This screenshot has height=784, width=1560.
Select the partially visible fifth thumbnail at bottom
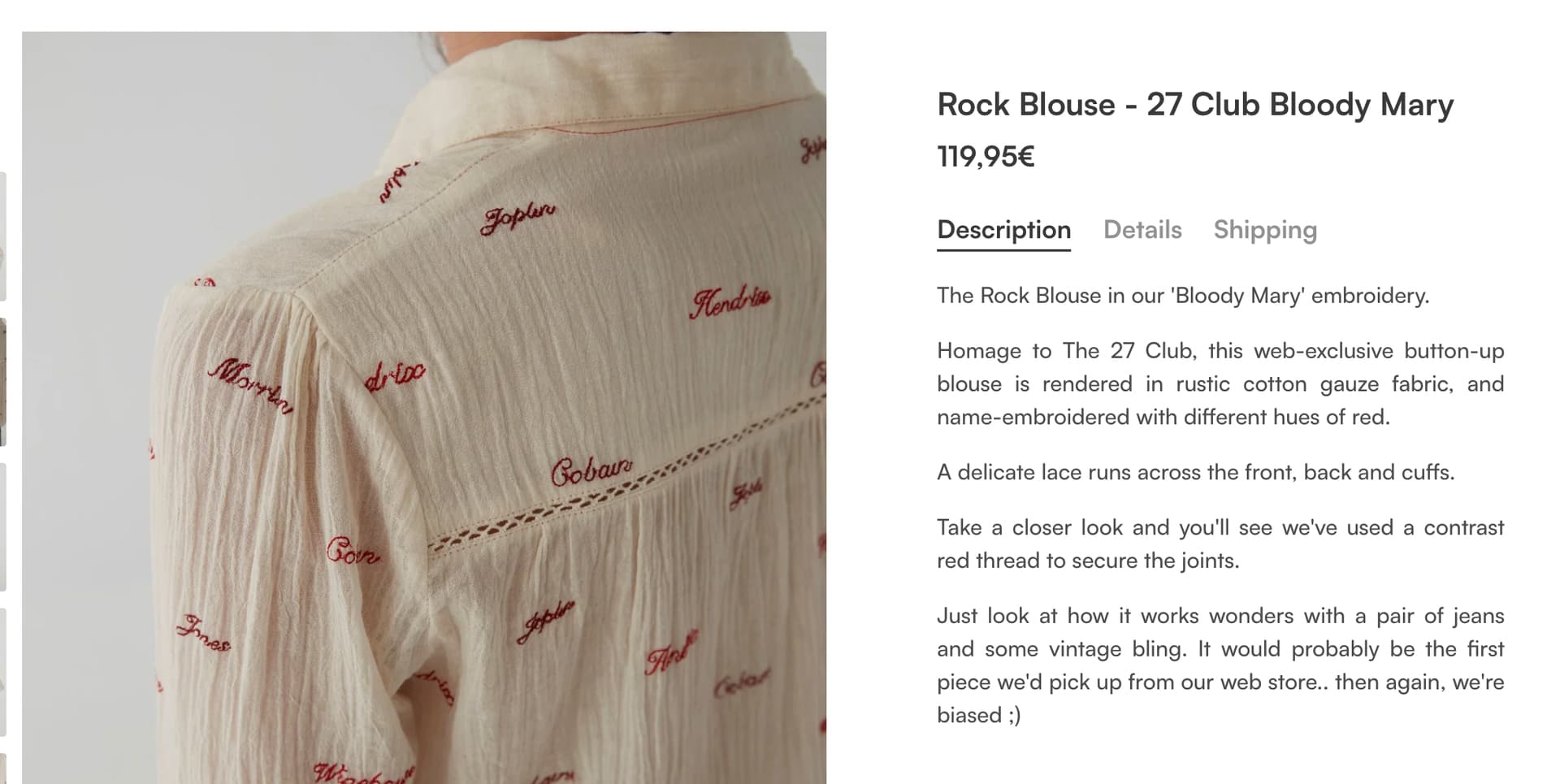(3, 769)
